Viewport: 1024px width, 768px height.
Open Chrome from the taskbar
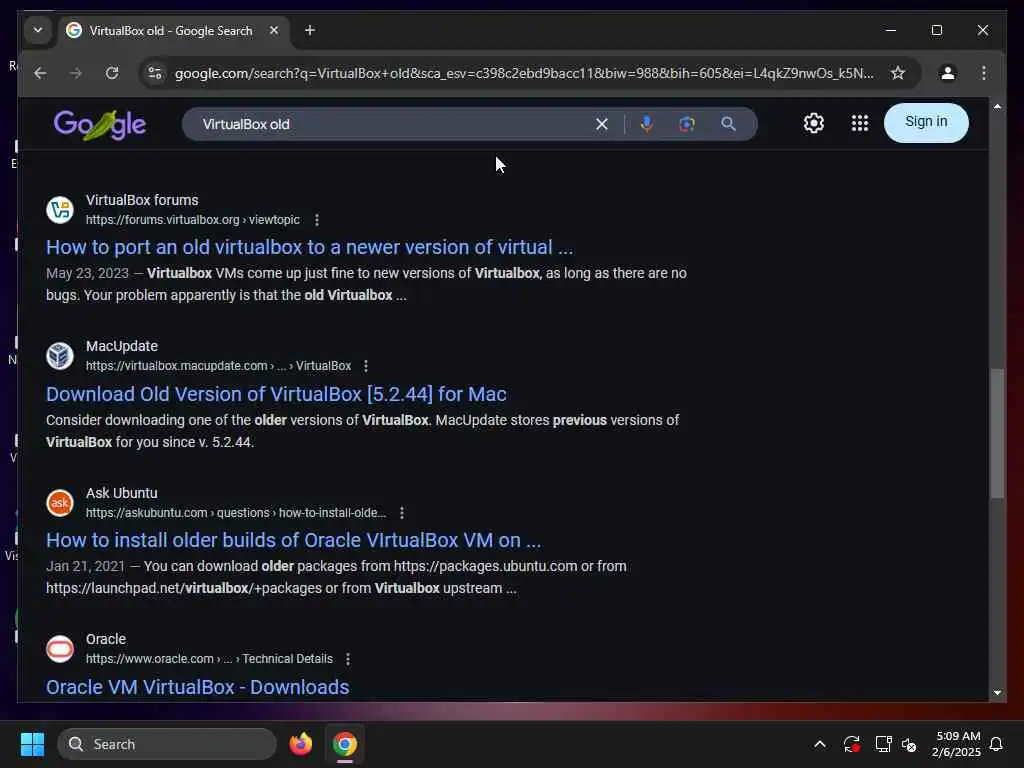click(345, 744)
